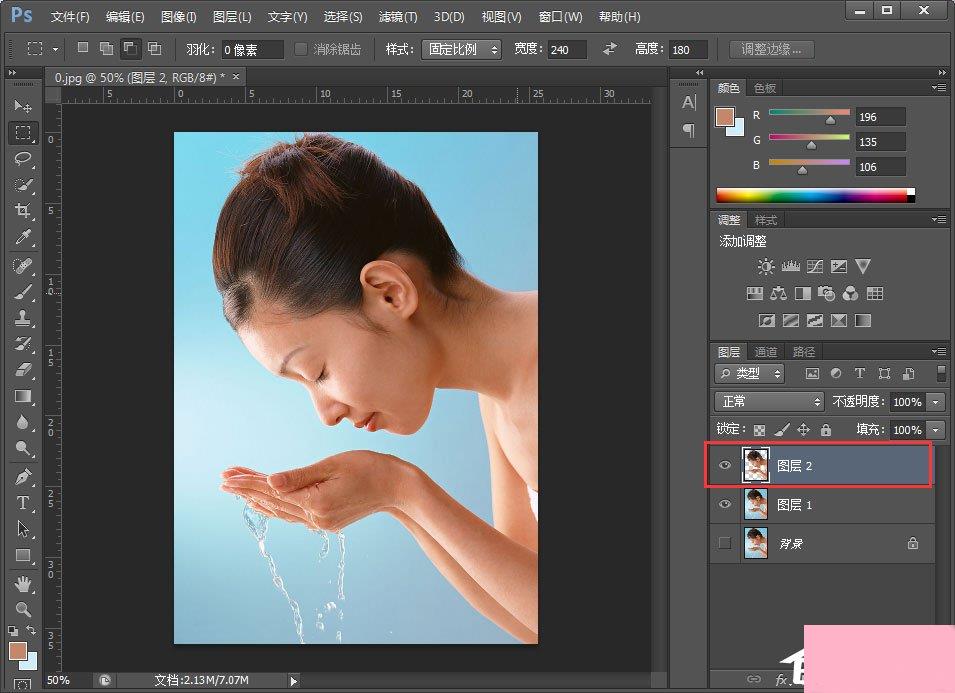Select the Eyedropper tool
Viewport: 955px width, 693px height.
tap(23, 237)
